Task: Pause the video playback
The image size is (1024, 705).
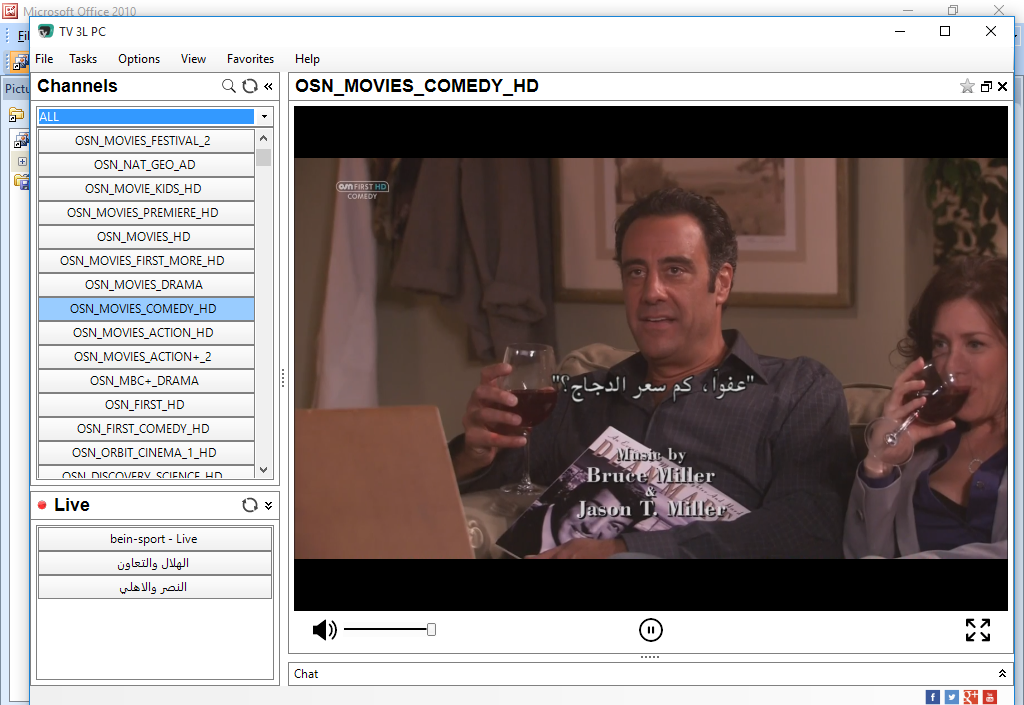Action: pyautogui.click(x=650, y=630)
